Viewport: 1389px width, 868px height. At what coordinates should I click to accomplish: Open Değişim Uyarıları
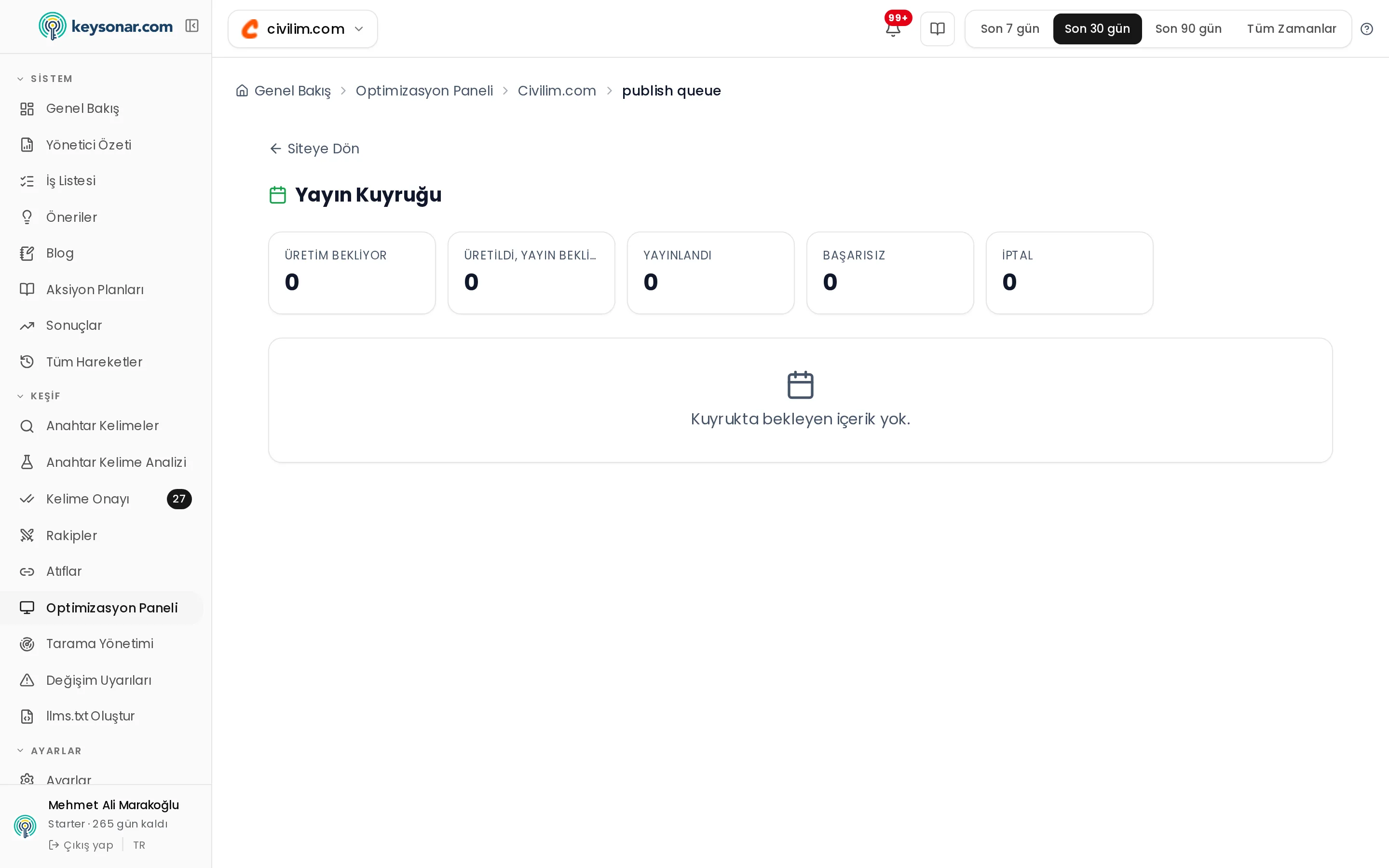tap(102, 680)
